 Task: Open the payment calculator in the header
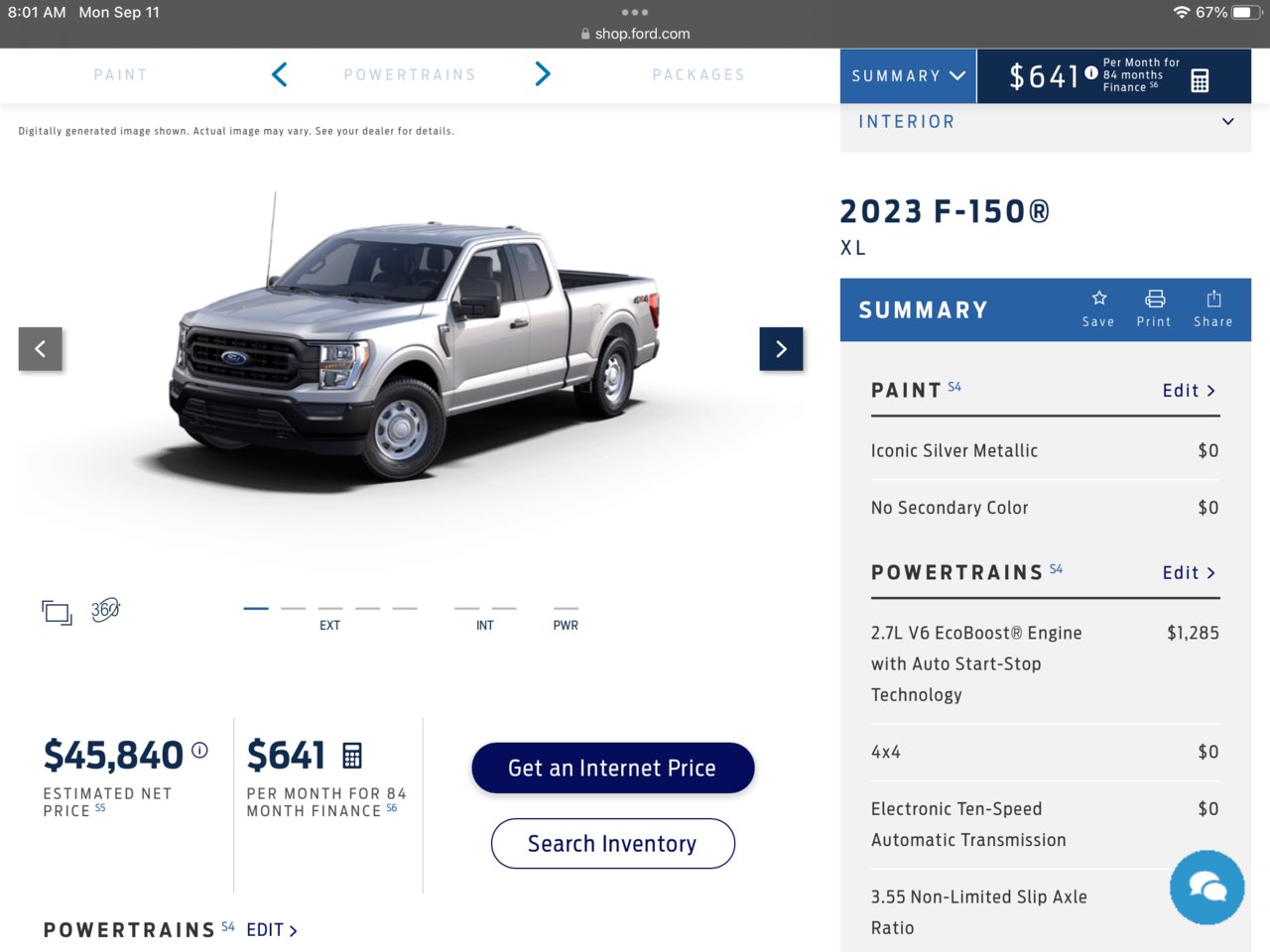point(1200,80)
